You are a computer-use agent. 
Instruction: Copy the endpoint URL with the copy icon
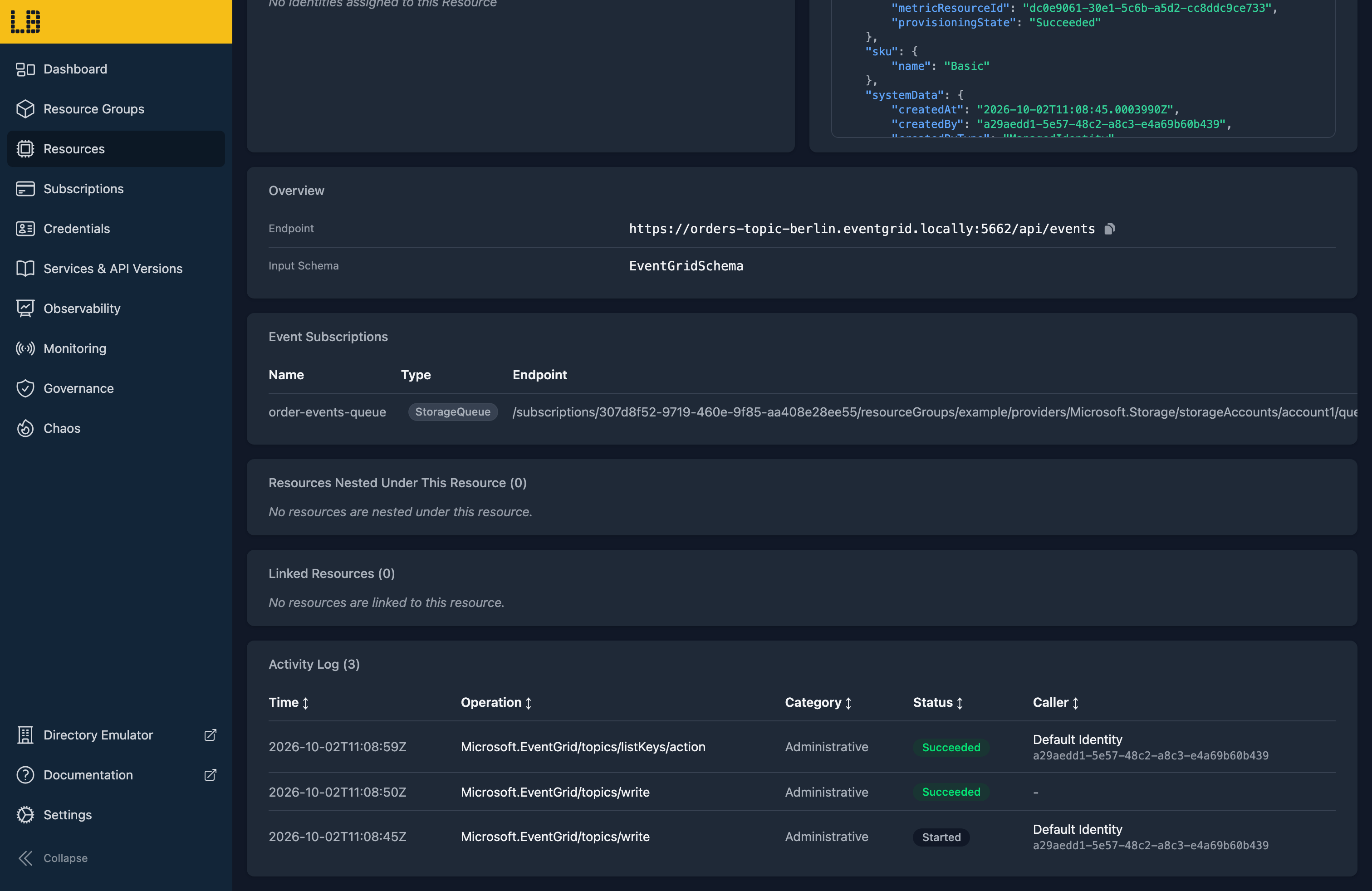point(1110,229)
